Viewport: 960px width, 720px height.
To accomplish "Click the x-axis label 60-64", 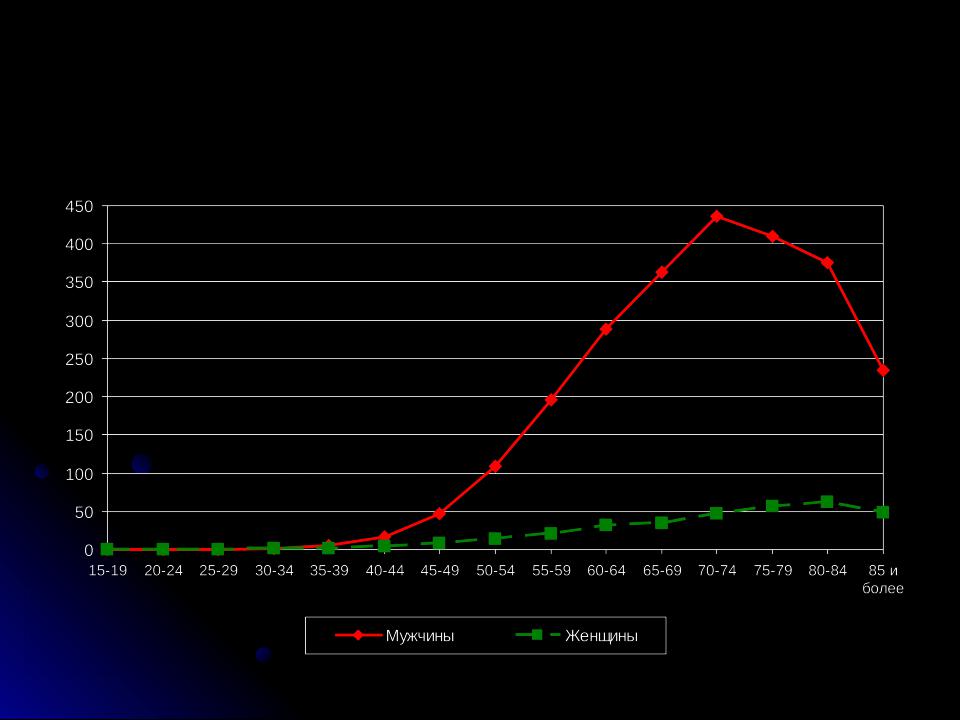I will pyautogui.click(x=607, y=571).
